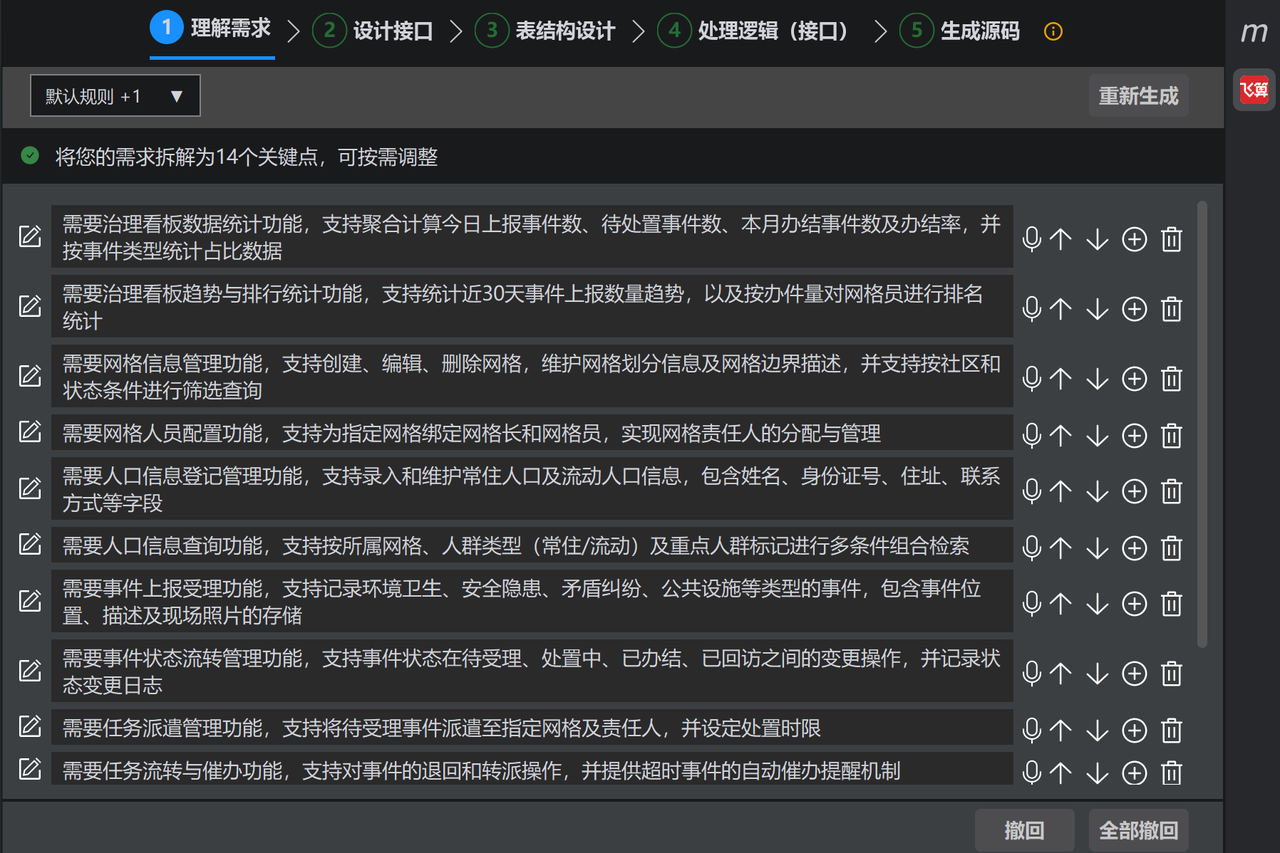Delete the 人口信息查询功能 requirement
1280x853 pixels.
tap(1171, 548)
